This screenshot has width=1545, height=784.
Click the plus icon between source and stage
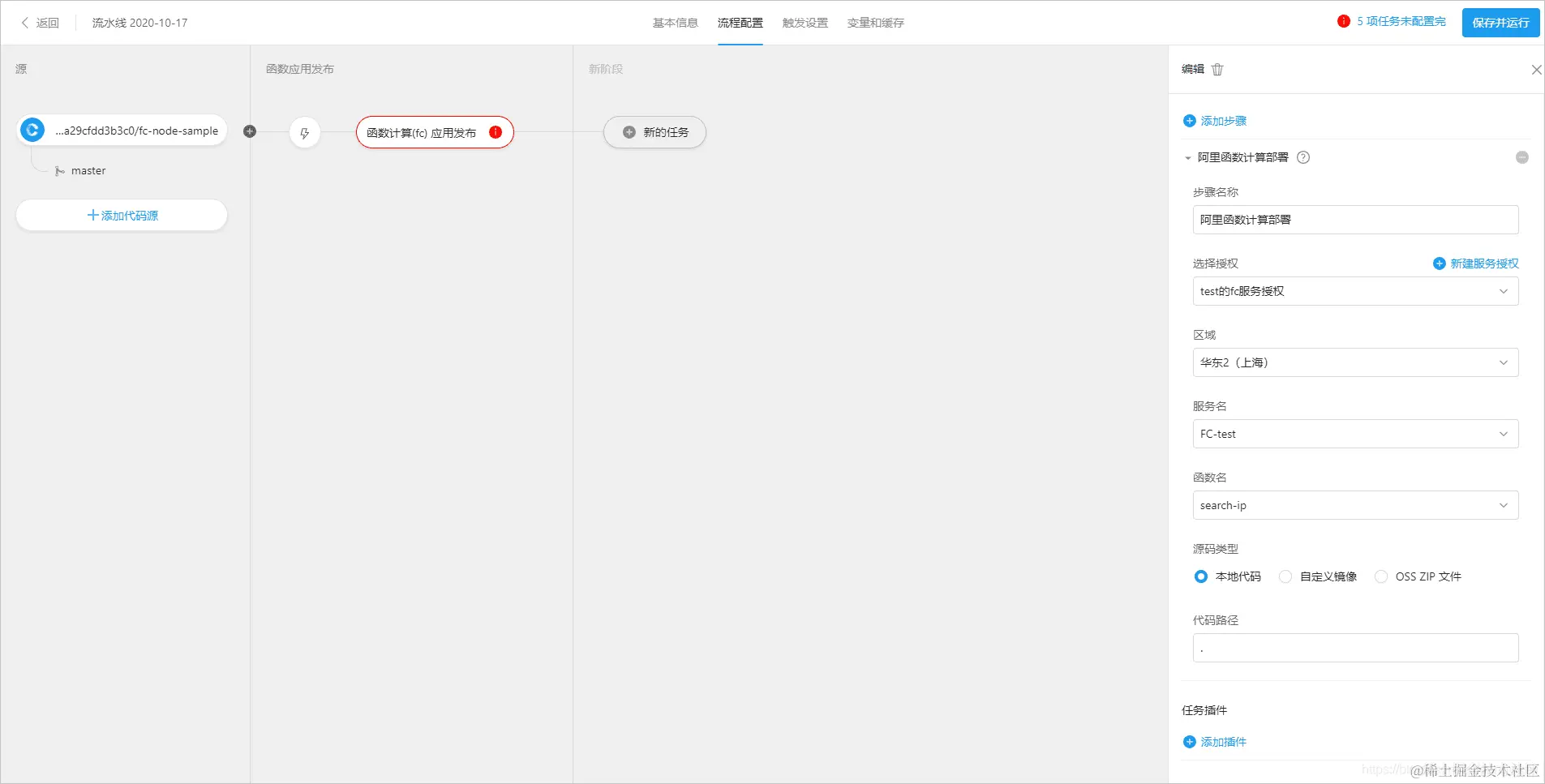(x=250, y=131)
